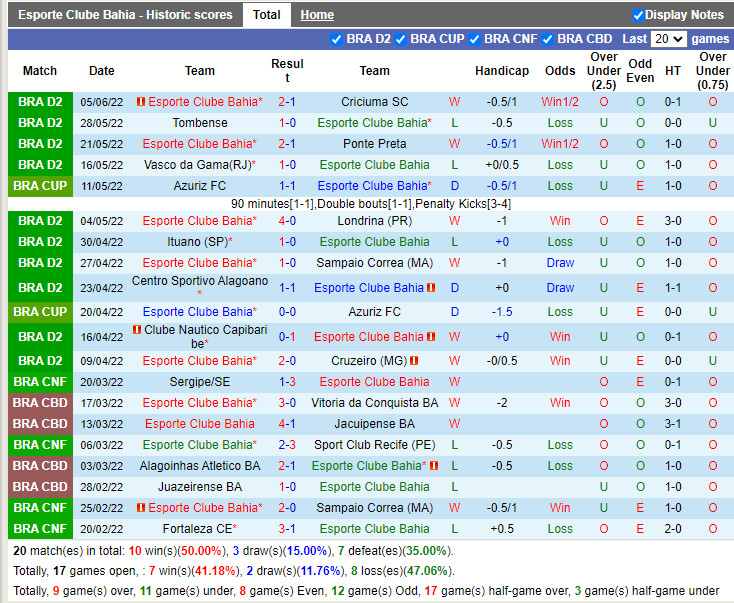Click red card icon before Clube Nautico Capibaribe
This screenshot has width=734, height=603.
[137, 330]
